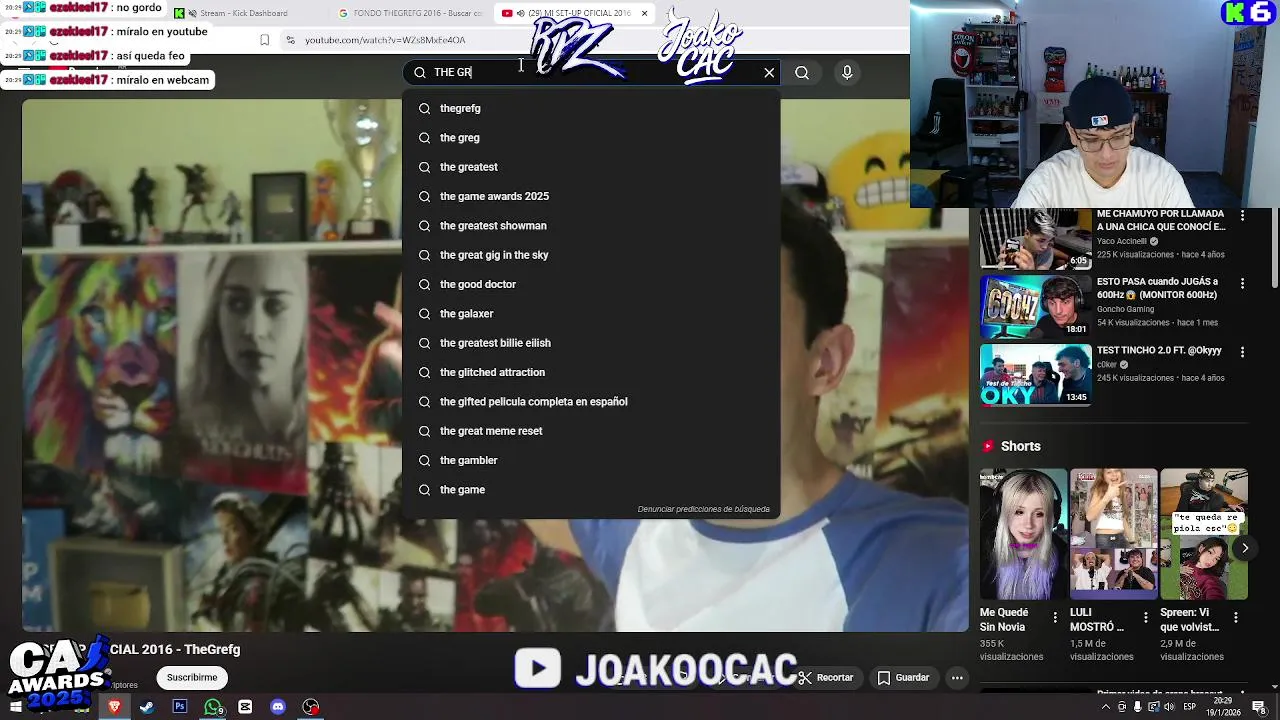Expand hidden system tray icons chevron

tap(1106, 707)
